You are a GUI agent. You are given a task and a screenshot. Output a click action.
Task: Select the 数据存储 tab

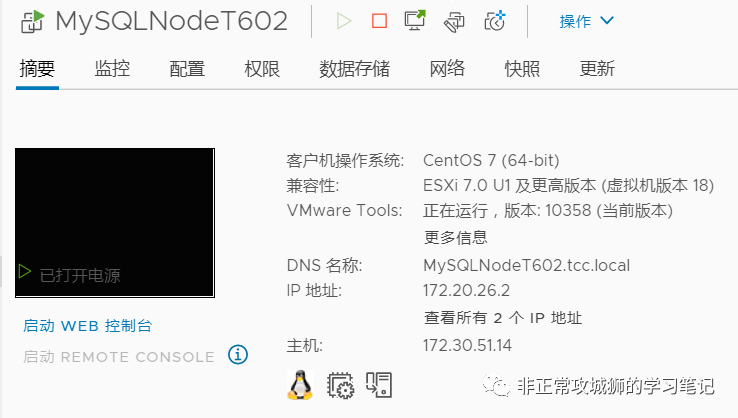pyautogui.click(x=354, y=69)
